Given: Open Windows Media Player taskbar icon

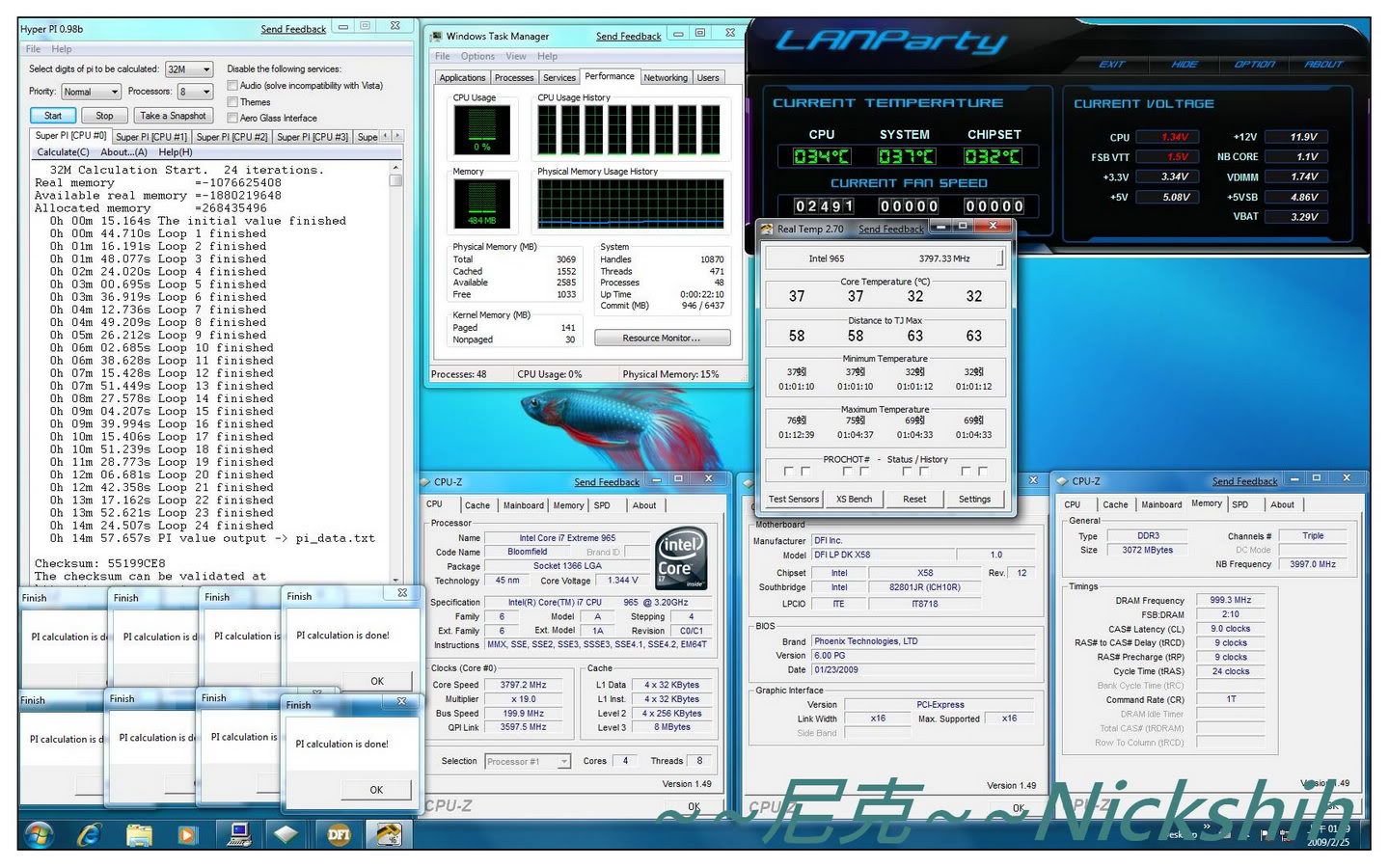Looking at the screenshot, I should (187, 834).
